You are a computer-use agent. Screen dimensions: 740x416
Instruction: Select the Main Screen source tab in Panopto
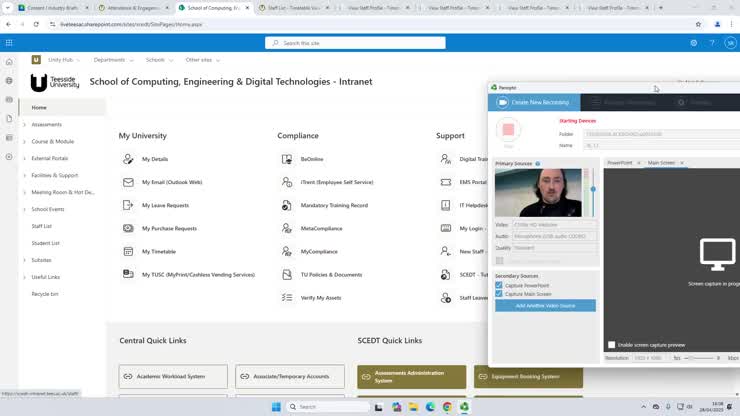[x=661, y=163]
